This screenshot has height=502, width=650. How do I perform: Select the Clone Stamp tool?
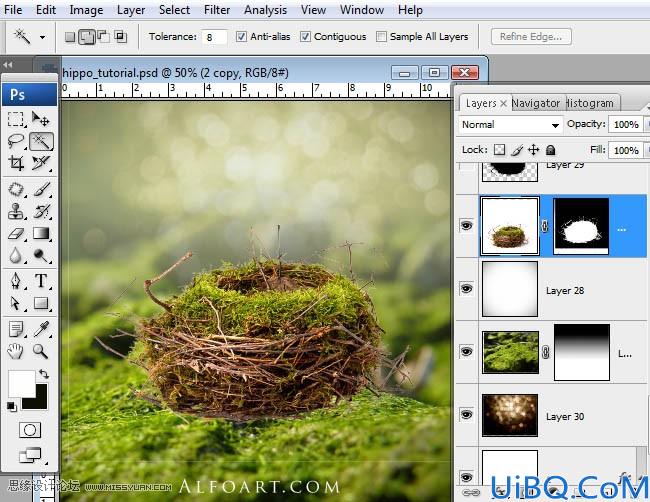[16, 211]
